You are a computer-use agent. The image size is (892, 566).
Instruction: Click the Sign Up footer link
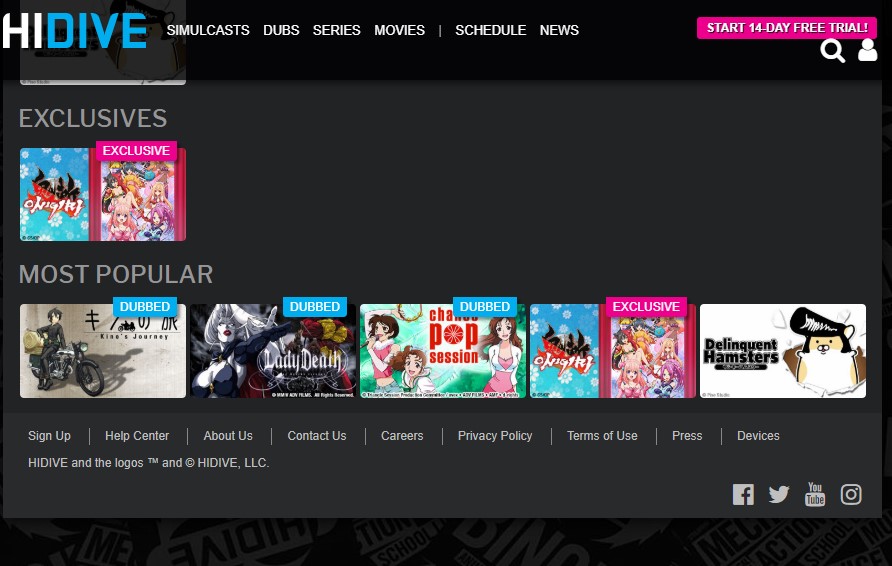tap(49, 436)
